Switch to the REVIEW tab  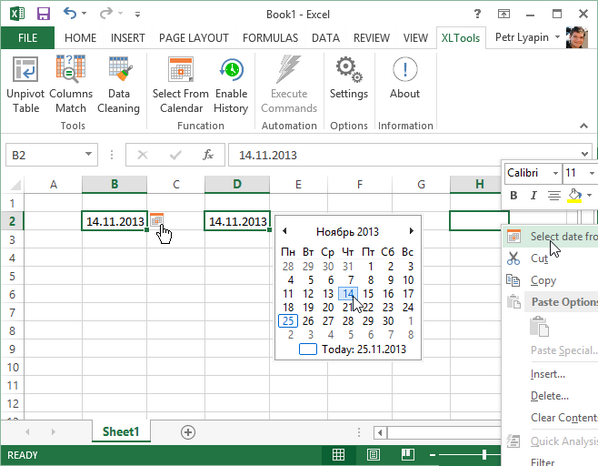(x=371, y=38)
